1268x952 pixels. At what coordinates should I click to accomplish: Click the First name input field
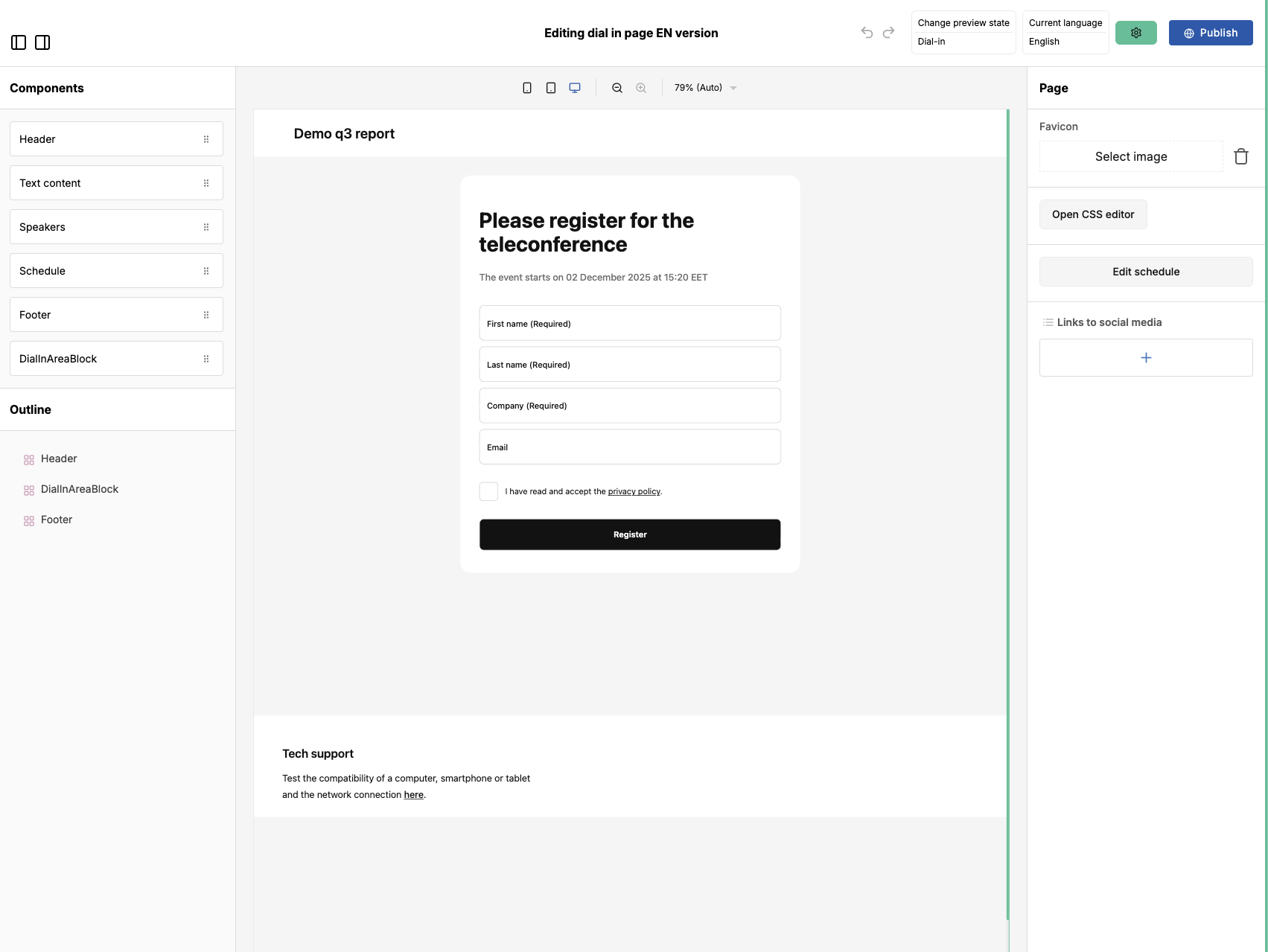[x=629, y=323]
